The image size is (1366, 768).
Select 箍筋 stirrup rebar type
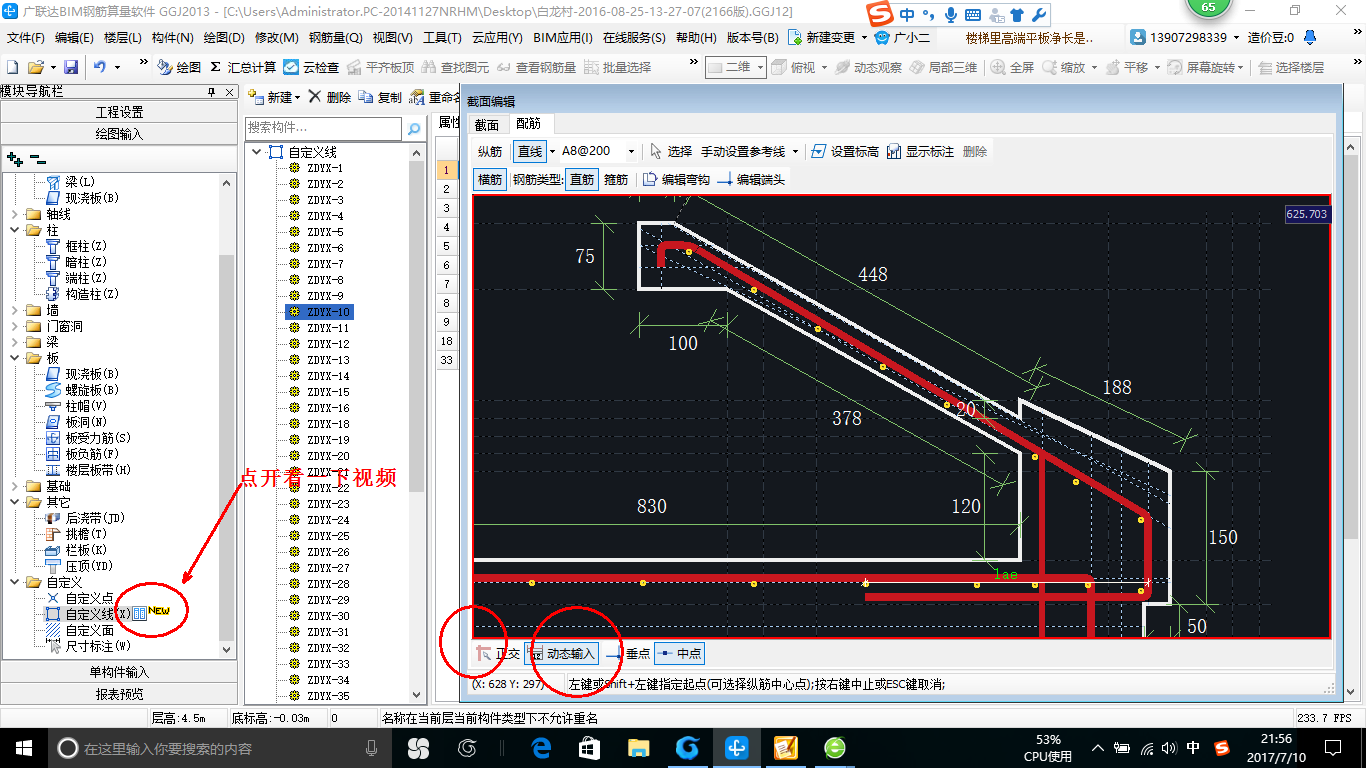click(x=616, y=179)
